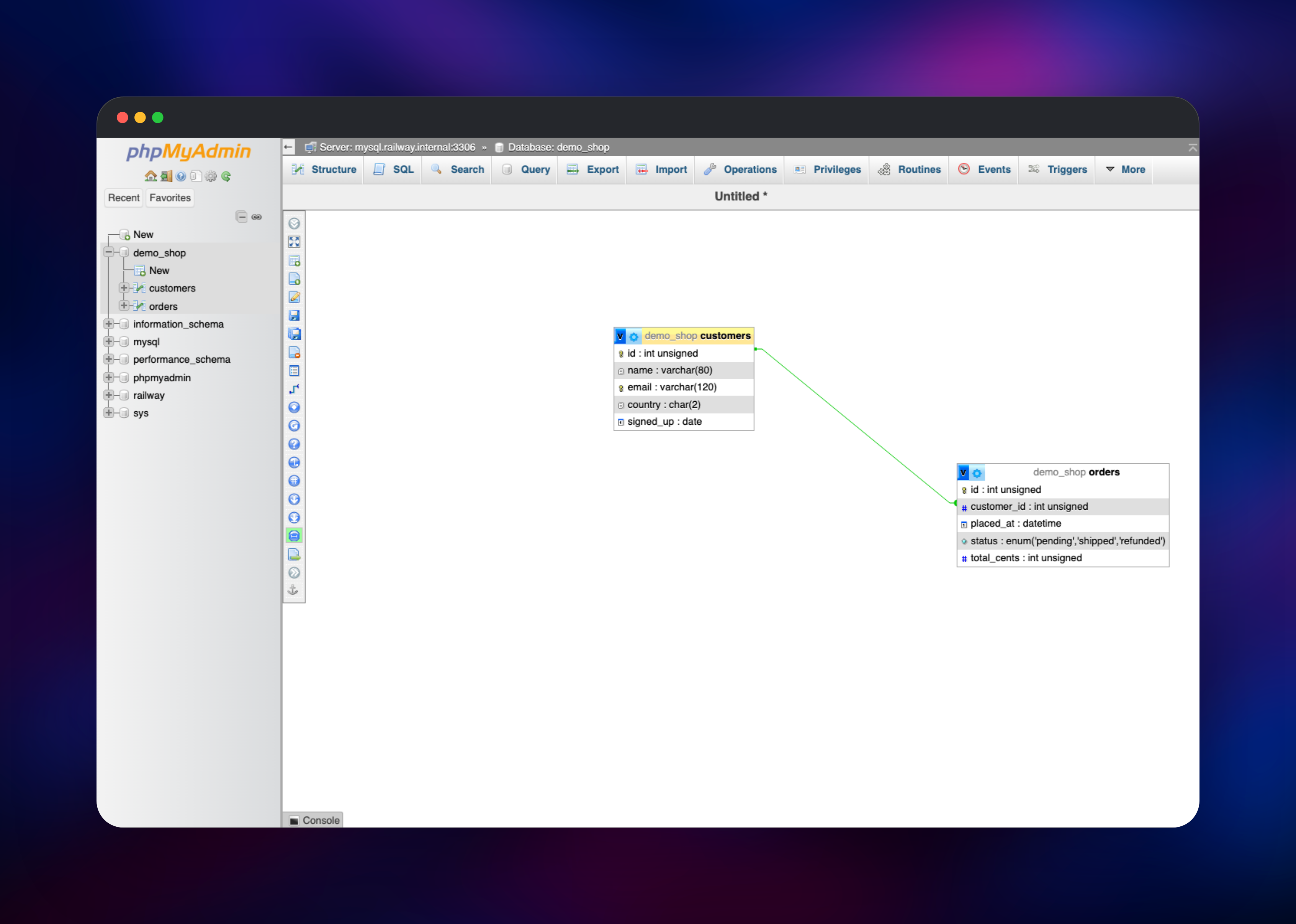Screen dimensions: 1296x924
Task: Expand the mysql database node
Action: coord(109,342)
